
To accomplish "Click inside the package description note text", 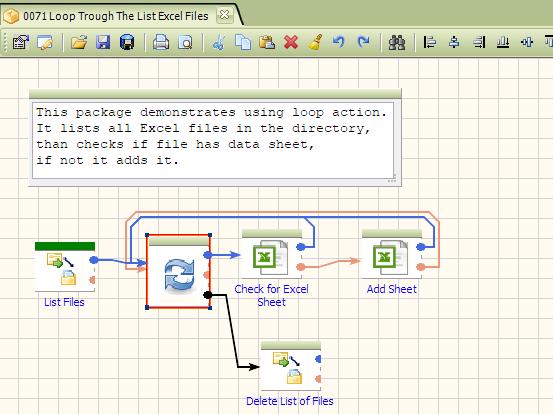I will 213,140.
